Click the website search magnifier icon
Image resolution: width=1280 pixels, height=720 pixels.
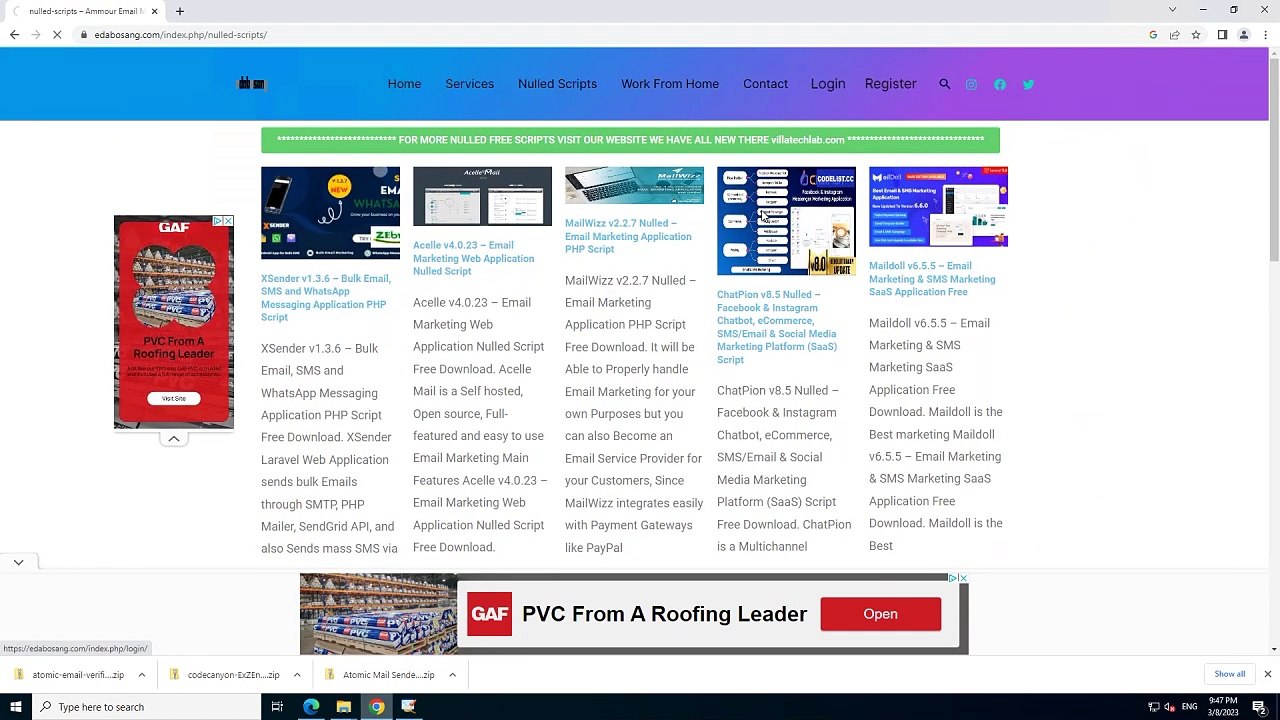(x=944, y=84)
